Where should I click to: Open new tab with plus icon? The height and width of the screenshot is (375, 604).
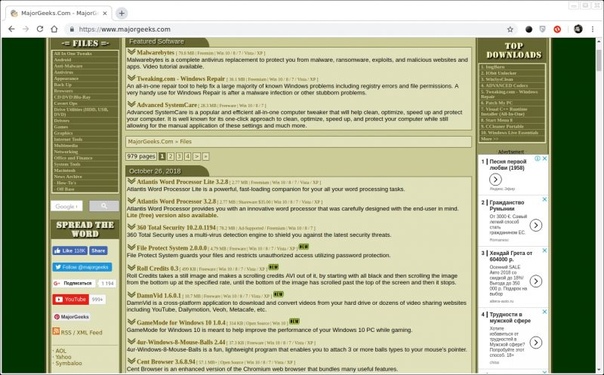point(121,13)
